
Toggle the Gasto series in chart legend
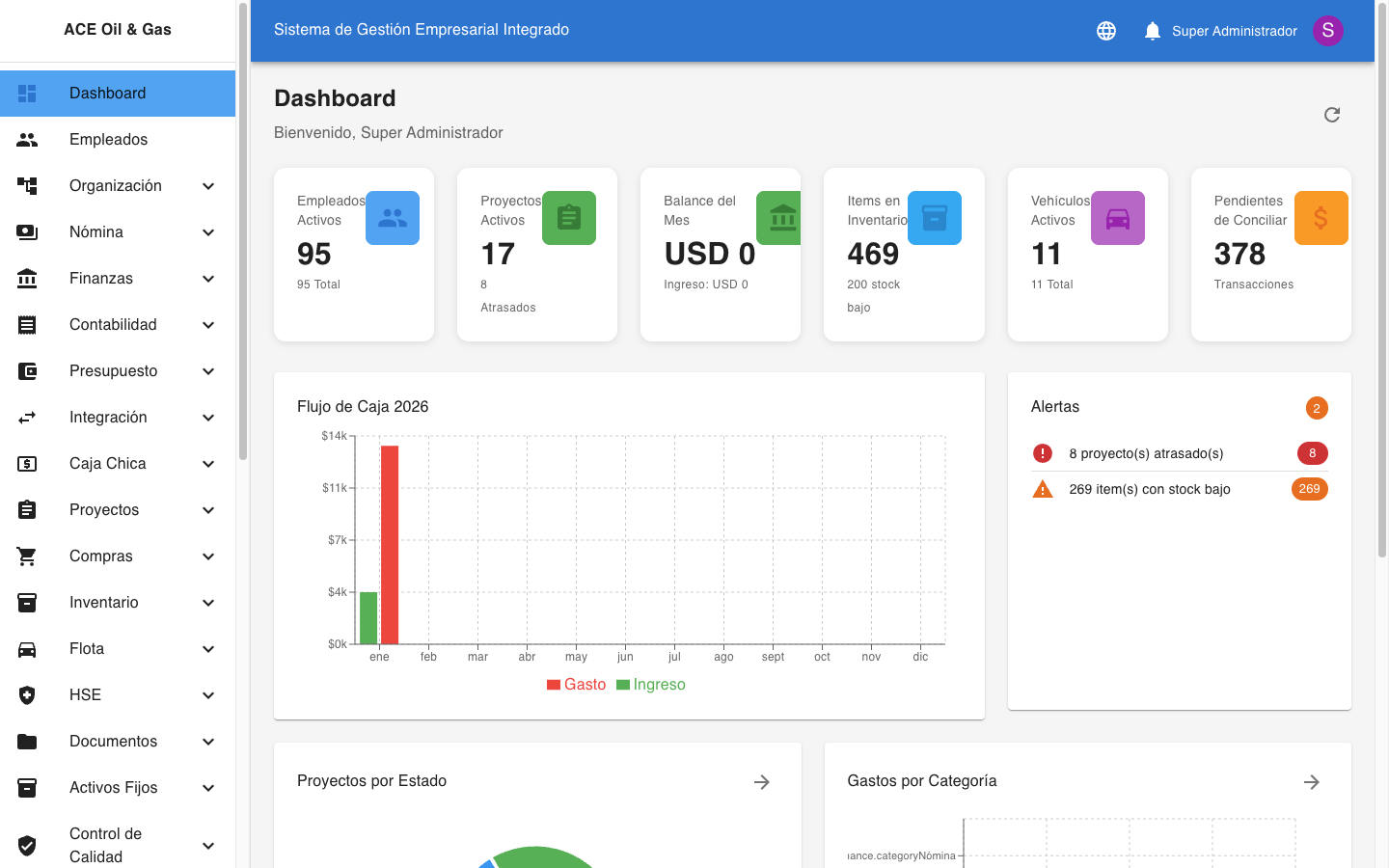point(576,684)
